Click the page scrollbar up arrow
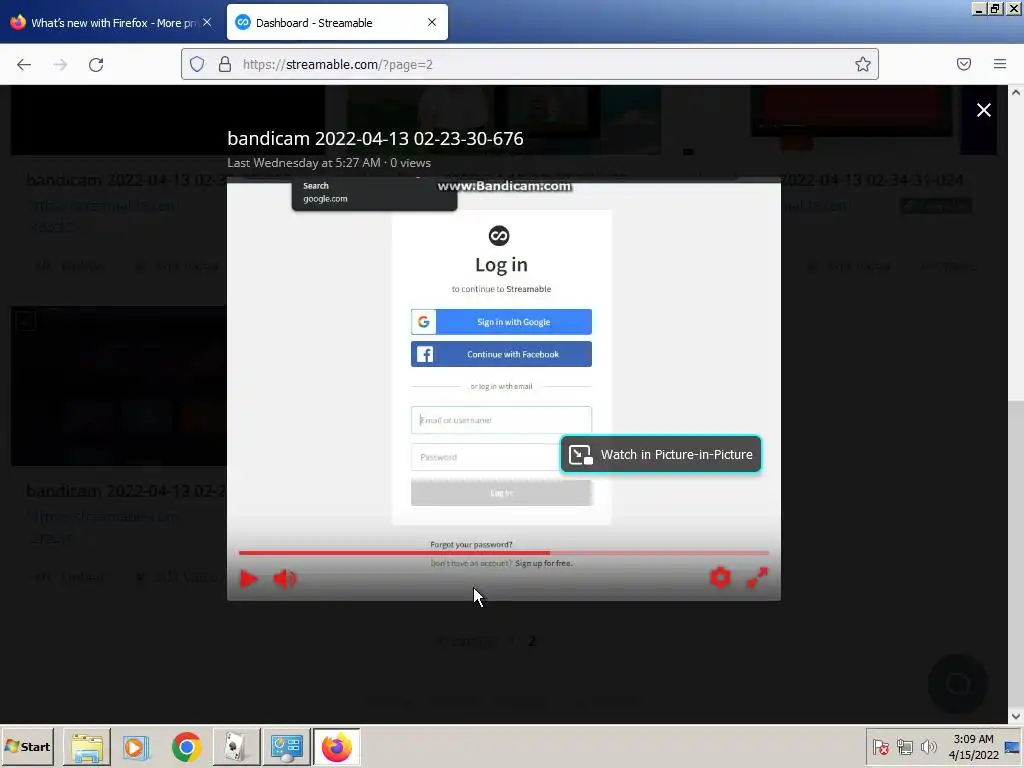This screenshot has height=768, width=1024. [1016, 92]
